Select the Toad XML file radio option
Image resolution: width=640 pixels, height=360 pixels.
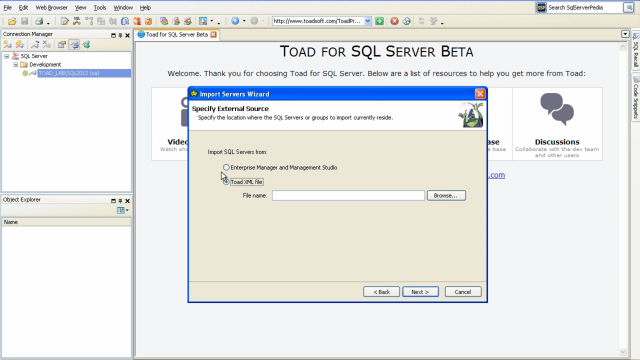pos(226,182)
